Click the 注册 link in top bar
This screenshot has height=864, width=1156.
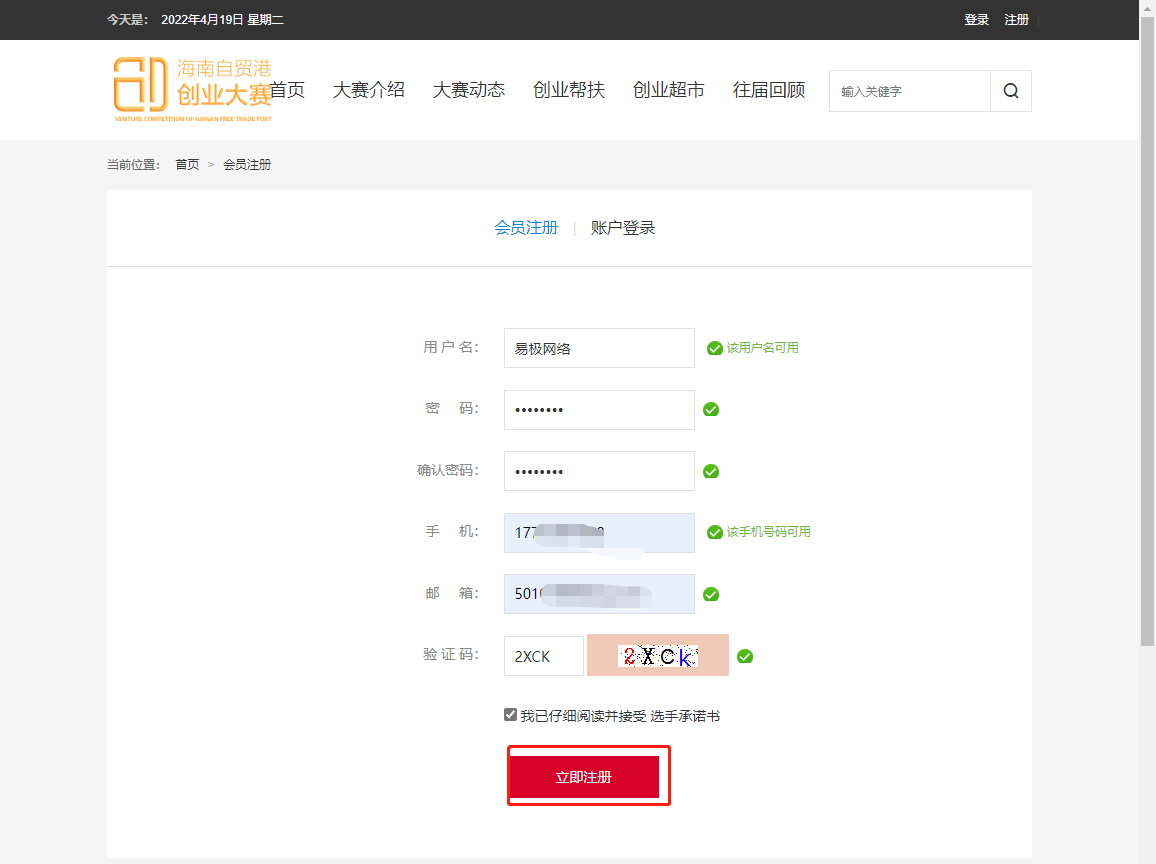(1016, 20)
